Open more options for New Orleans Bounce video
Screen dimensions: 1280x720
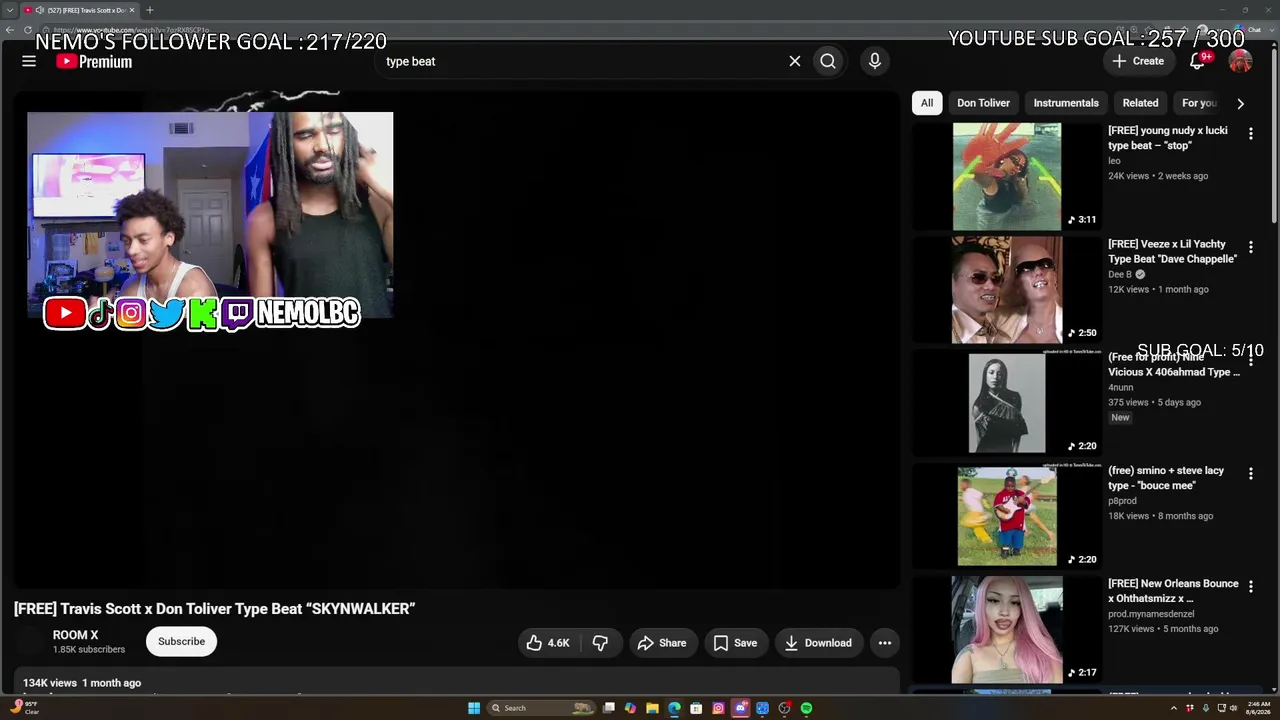tap(1250, 587)
